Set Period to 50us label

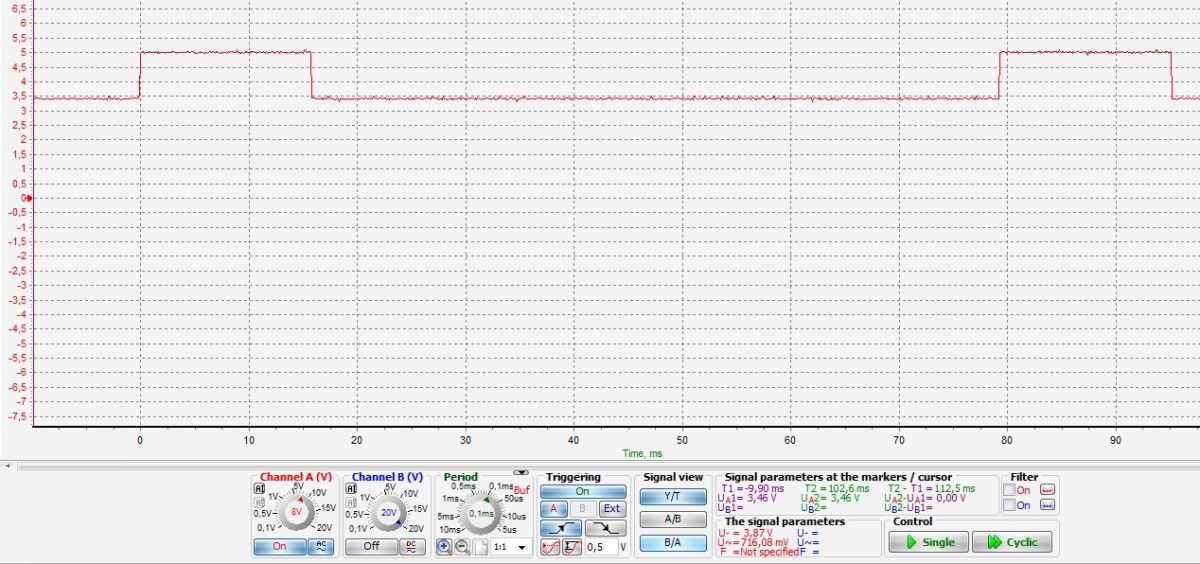pos(513,498)
